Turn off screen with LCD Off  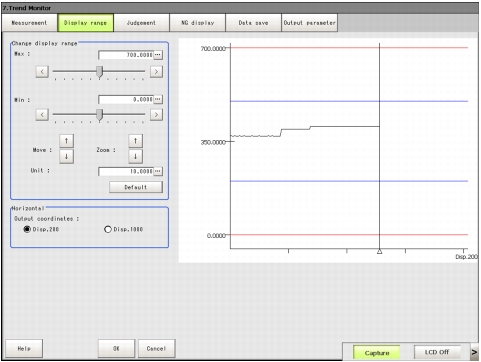(437, 352)
